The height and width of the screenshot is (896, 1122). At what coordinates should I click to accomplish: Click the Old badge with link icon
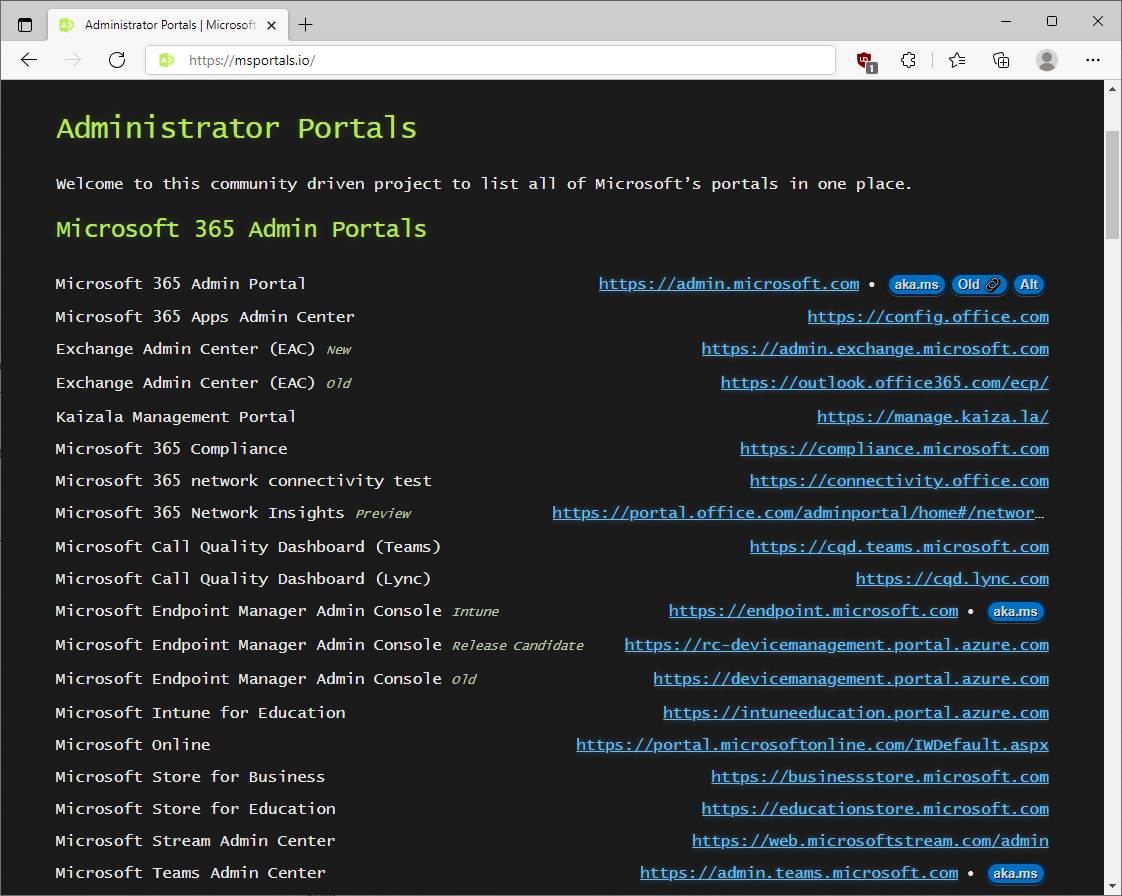(x=978, y=285)
